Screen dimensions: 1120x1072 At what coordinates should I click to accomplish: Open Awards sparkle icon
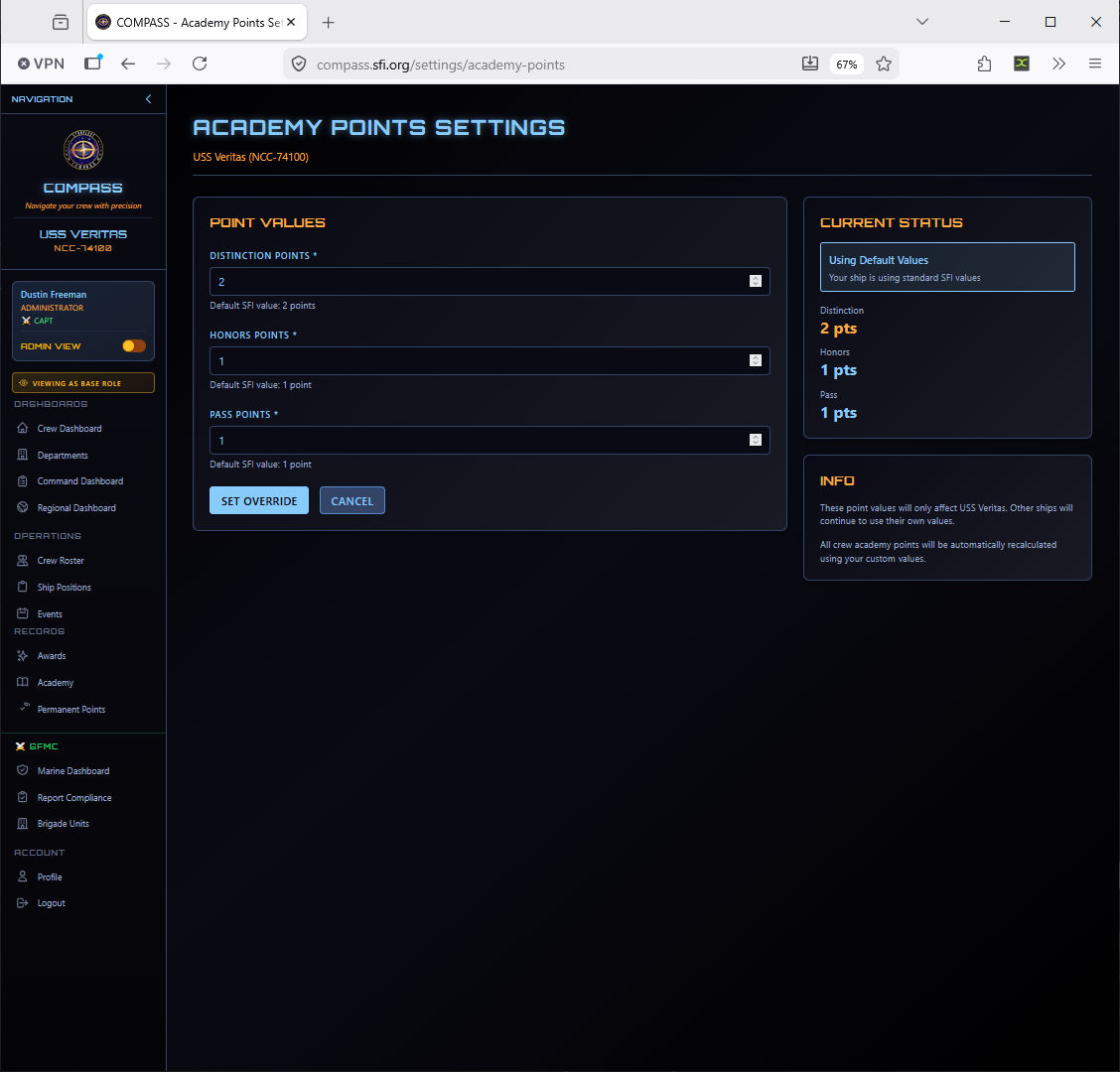pos(23,656)
